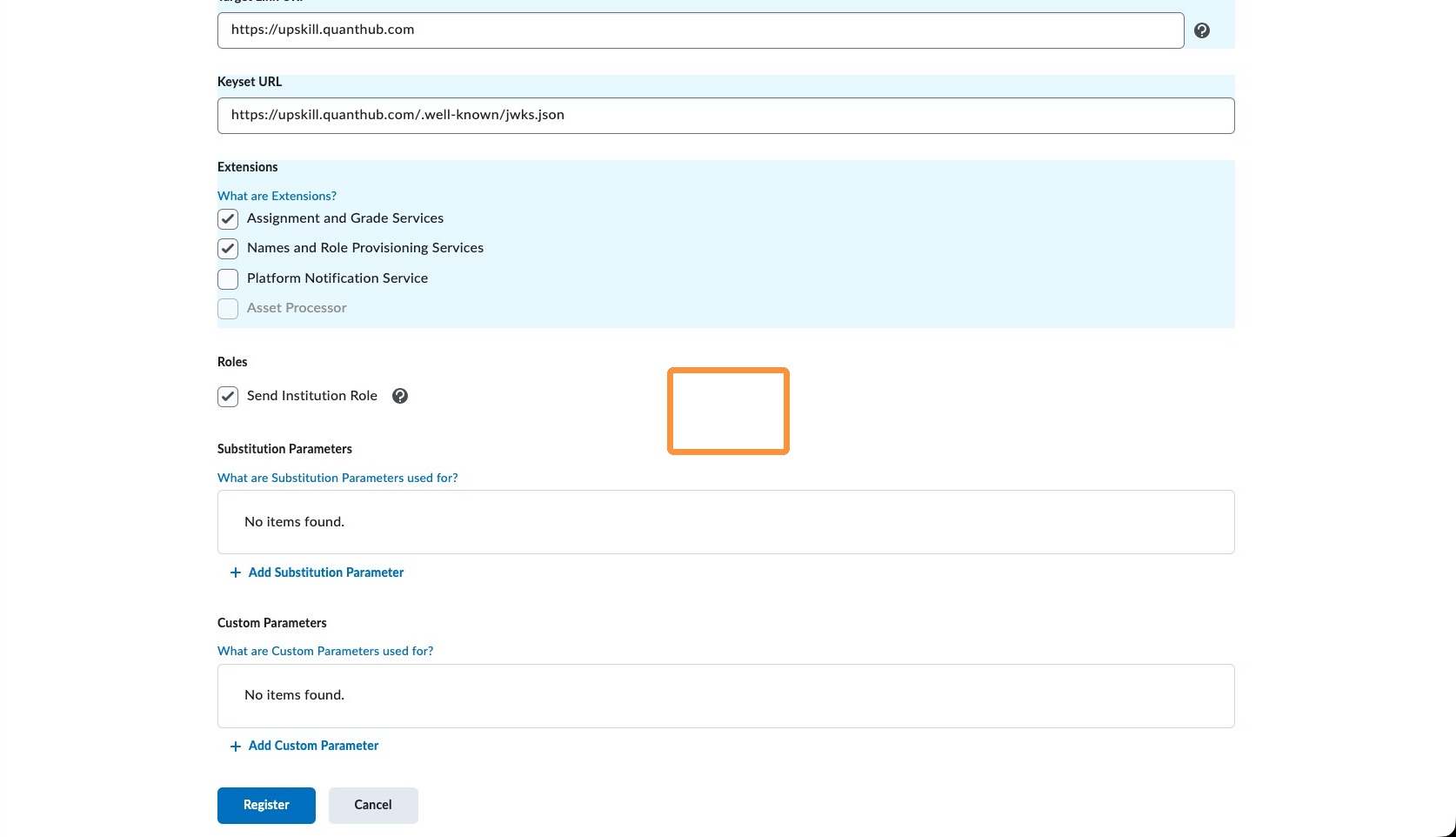The height and width of the screenshot is (837, 1456).
Task: Open the 'What are Extensions?' link
Action: click(277, 196)
